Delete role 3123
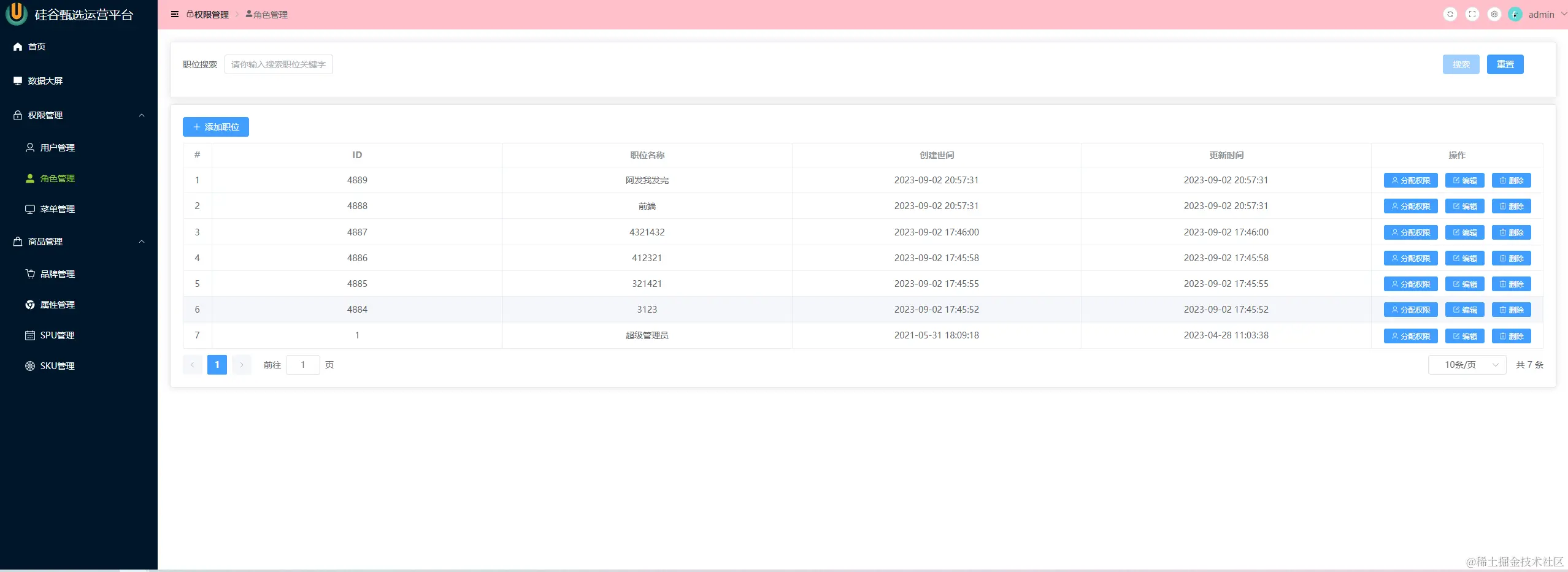1568x572 pixels. coord(1511,310)
